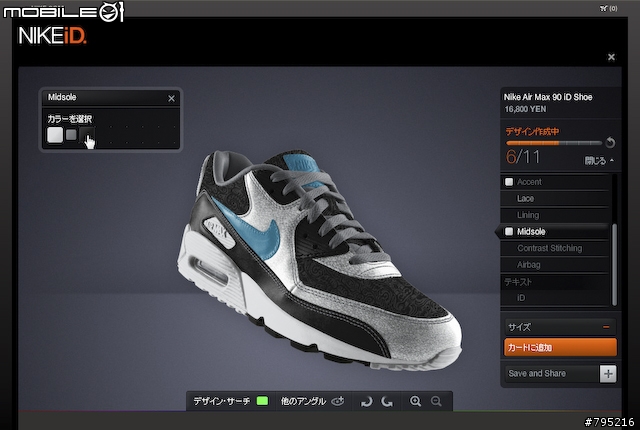Expand Save and Share plus icon
640x430 pixels.
[x=608, y=374]
